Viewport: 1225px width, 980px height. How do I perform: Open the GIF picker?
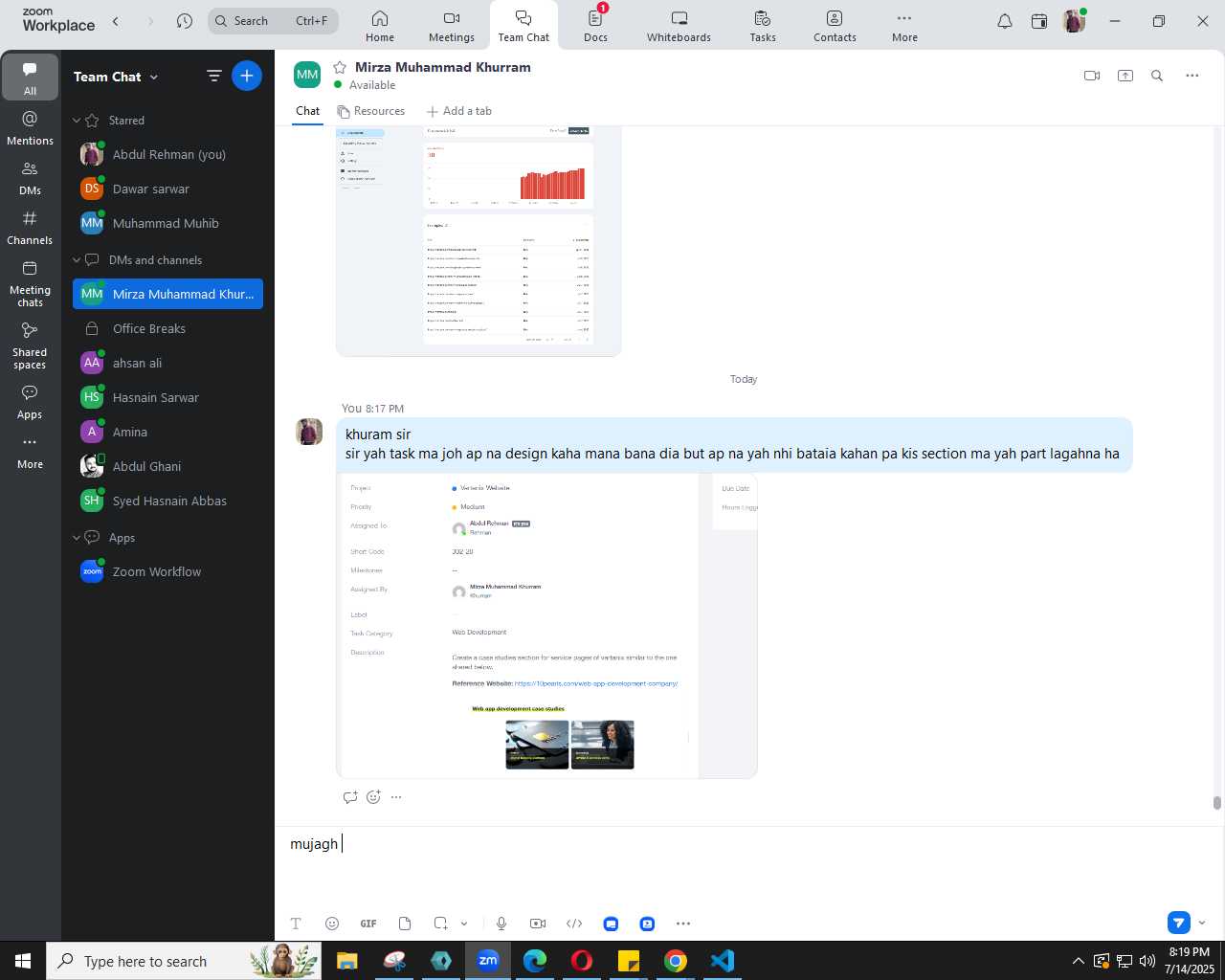pyautogui.click(x=368, y=924)
